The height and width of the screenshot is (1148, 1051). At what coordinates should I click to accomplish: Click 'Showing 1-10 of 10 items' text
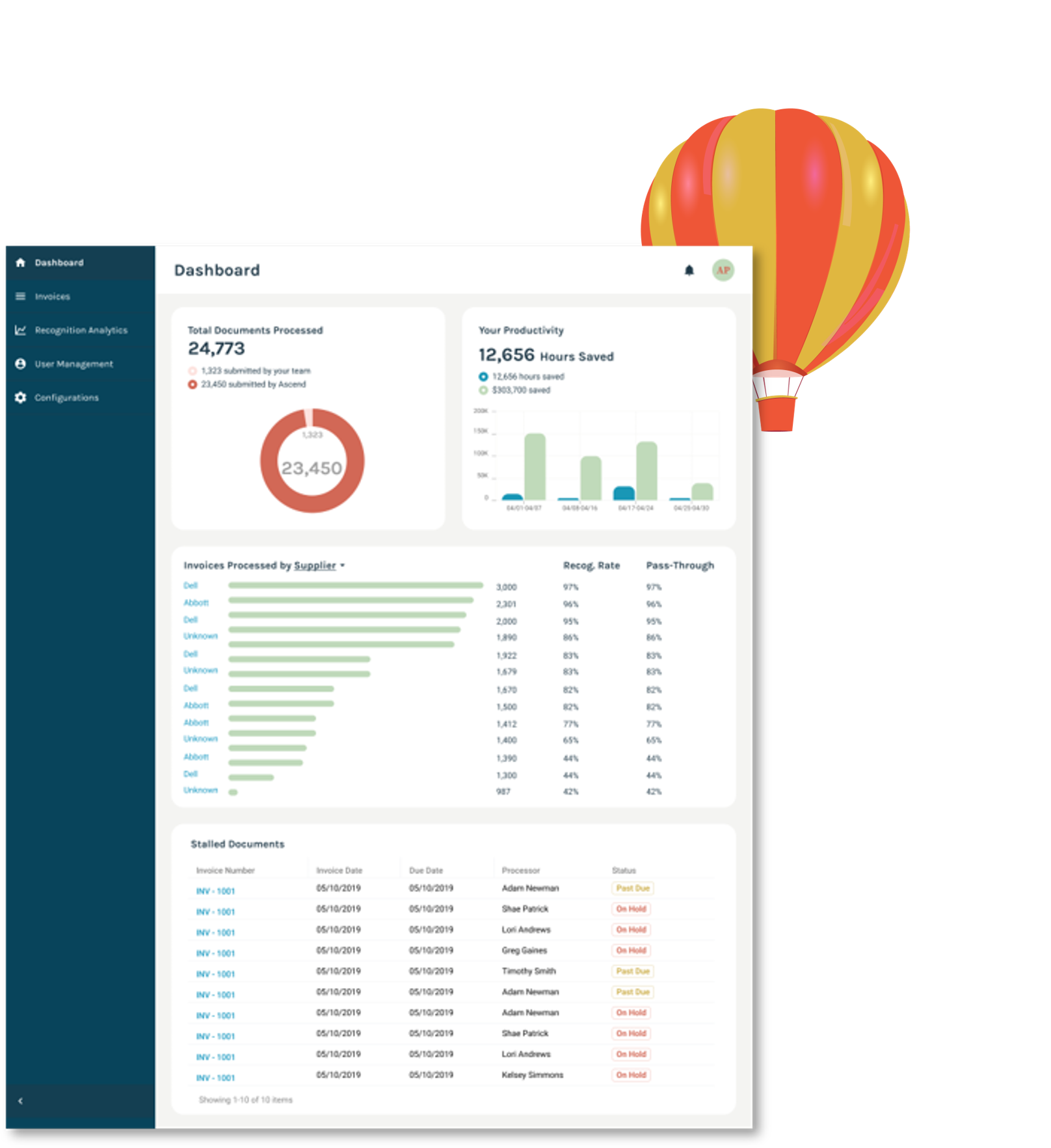point(245,1100)
